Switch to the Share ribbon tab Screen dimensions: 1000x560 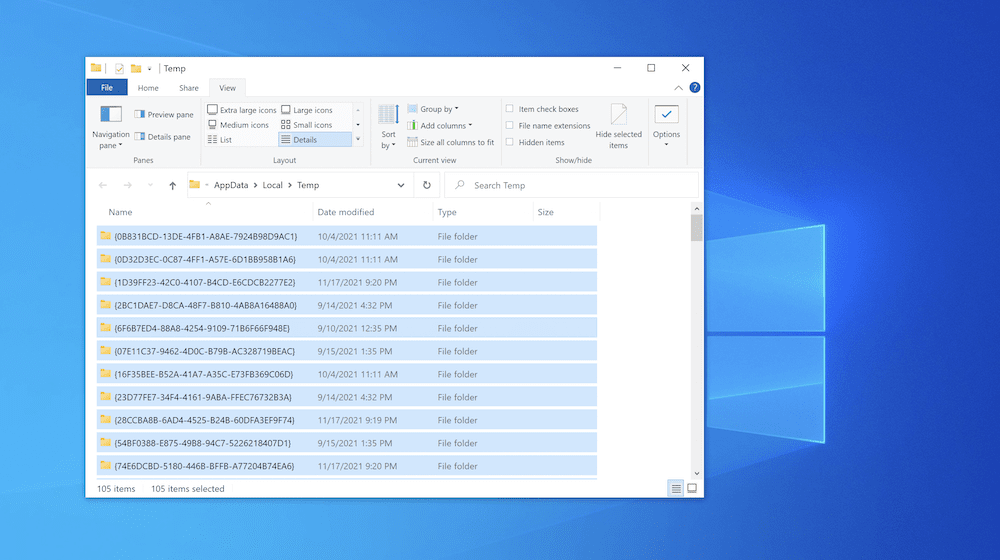tap(188, 88)
